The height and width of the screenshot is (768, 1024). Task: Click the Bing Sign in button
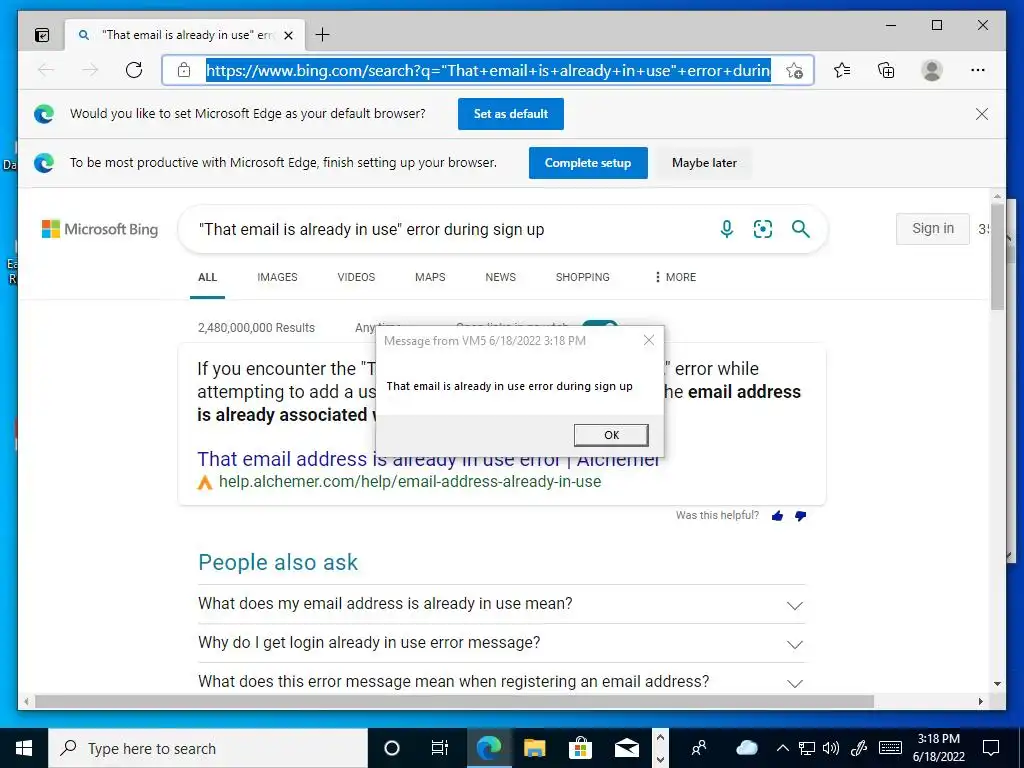[933, 229]
